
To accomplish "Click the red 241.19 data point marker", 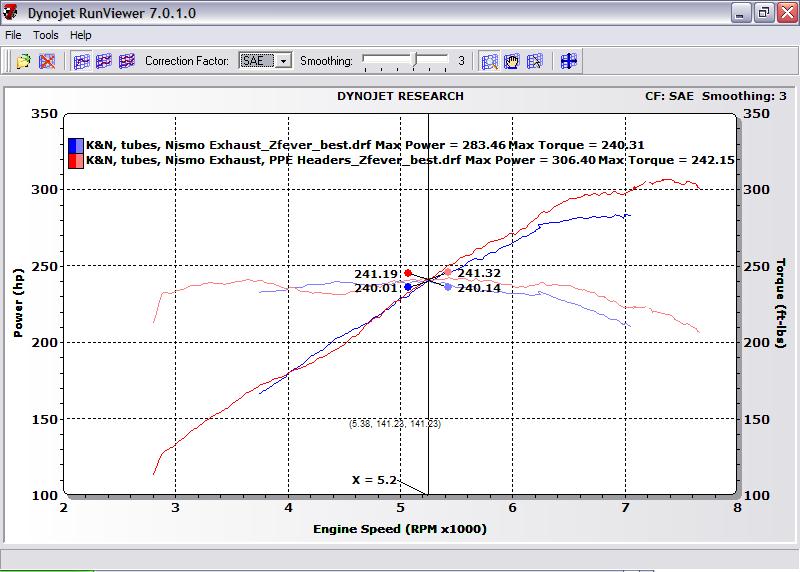I will click(x=408, y=273).
